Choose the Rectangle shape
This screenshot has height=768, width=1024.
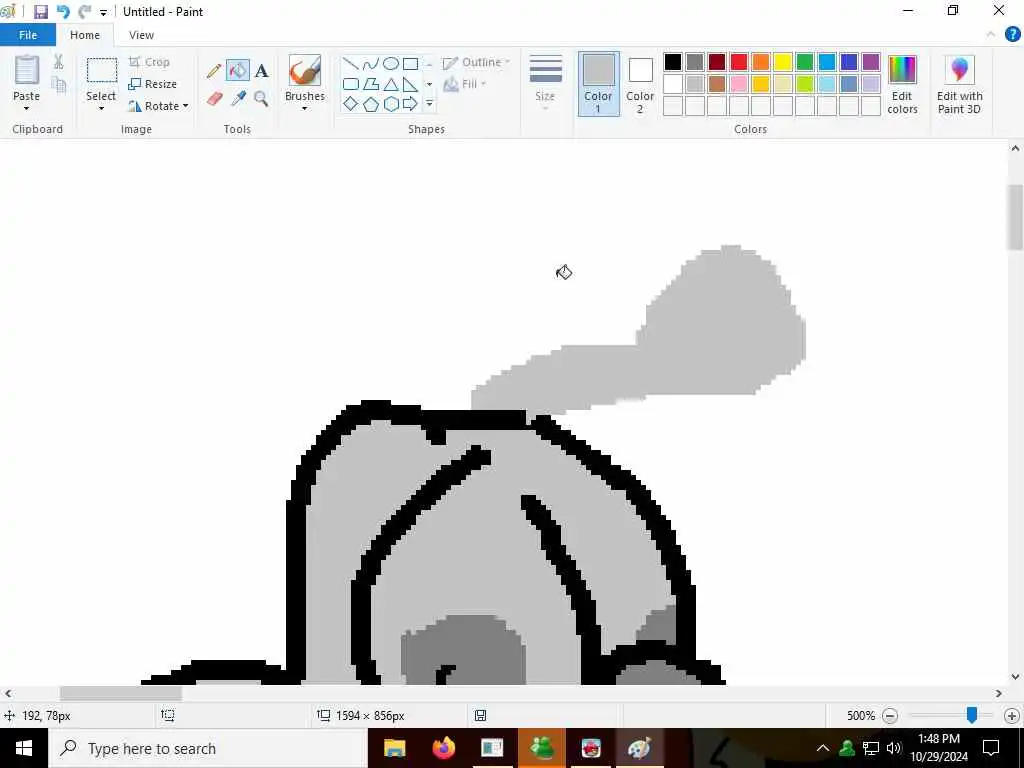point(410,64)
